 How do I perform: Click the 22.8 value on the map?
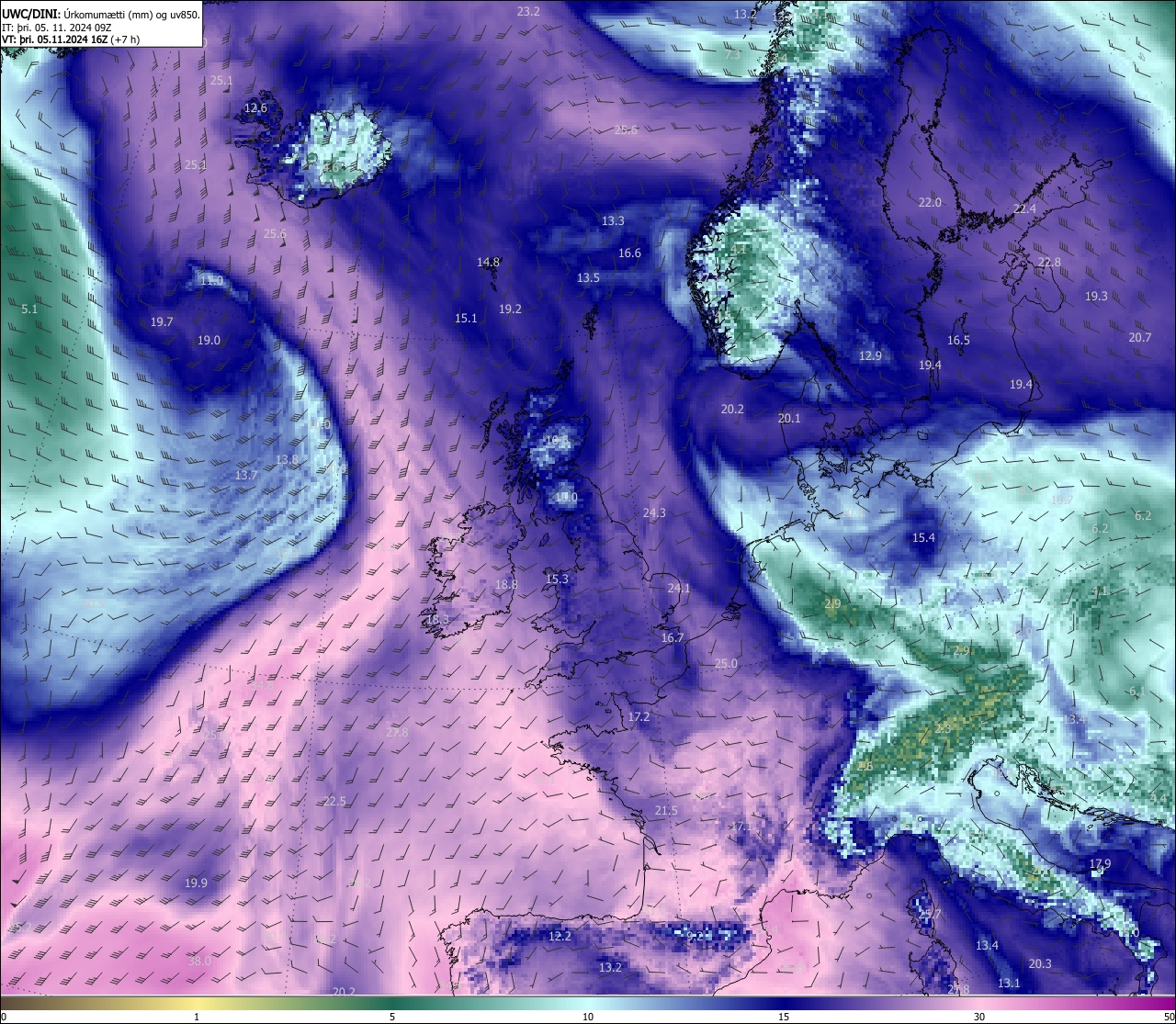click(1049, 262)
